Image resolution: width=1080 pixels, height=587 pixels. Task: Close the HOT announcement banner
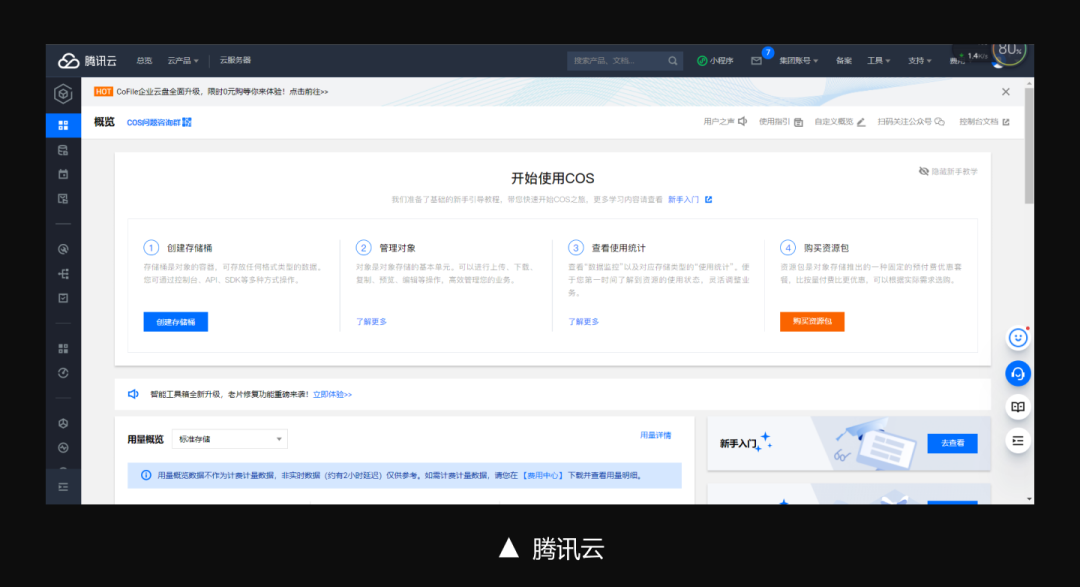click(x=1006, y=92)
